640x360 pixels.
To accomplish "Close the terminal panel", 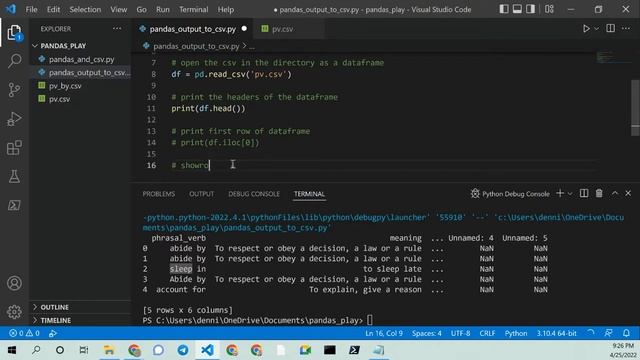I will [x=628, y=193].
